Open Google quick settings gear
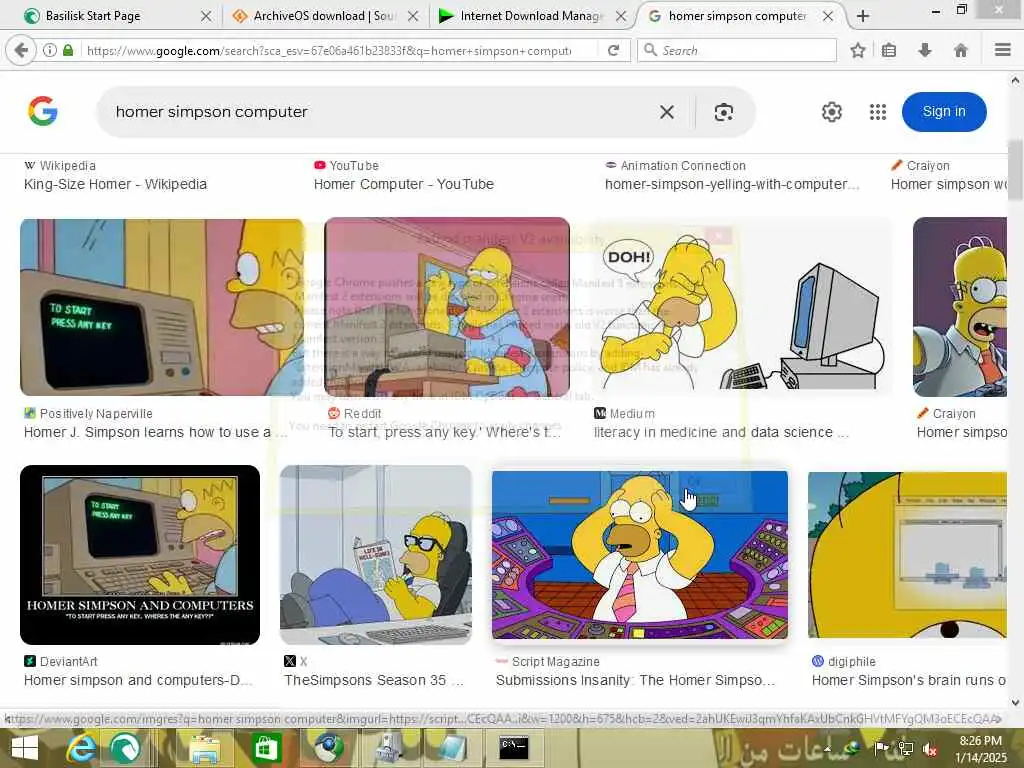Image resolution: width=1024 pixels, height=768 pixels. click(831, 112)
